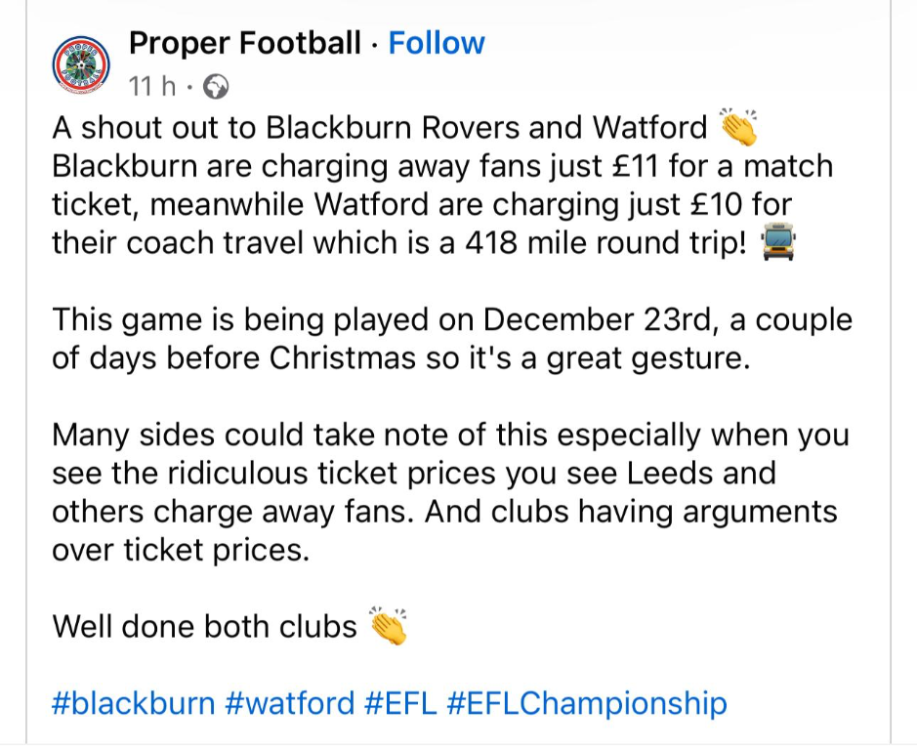
Task: Open the Proper Football page name
Action: coord(245,43)
